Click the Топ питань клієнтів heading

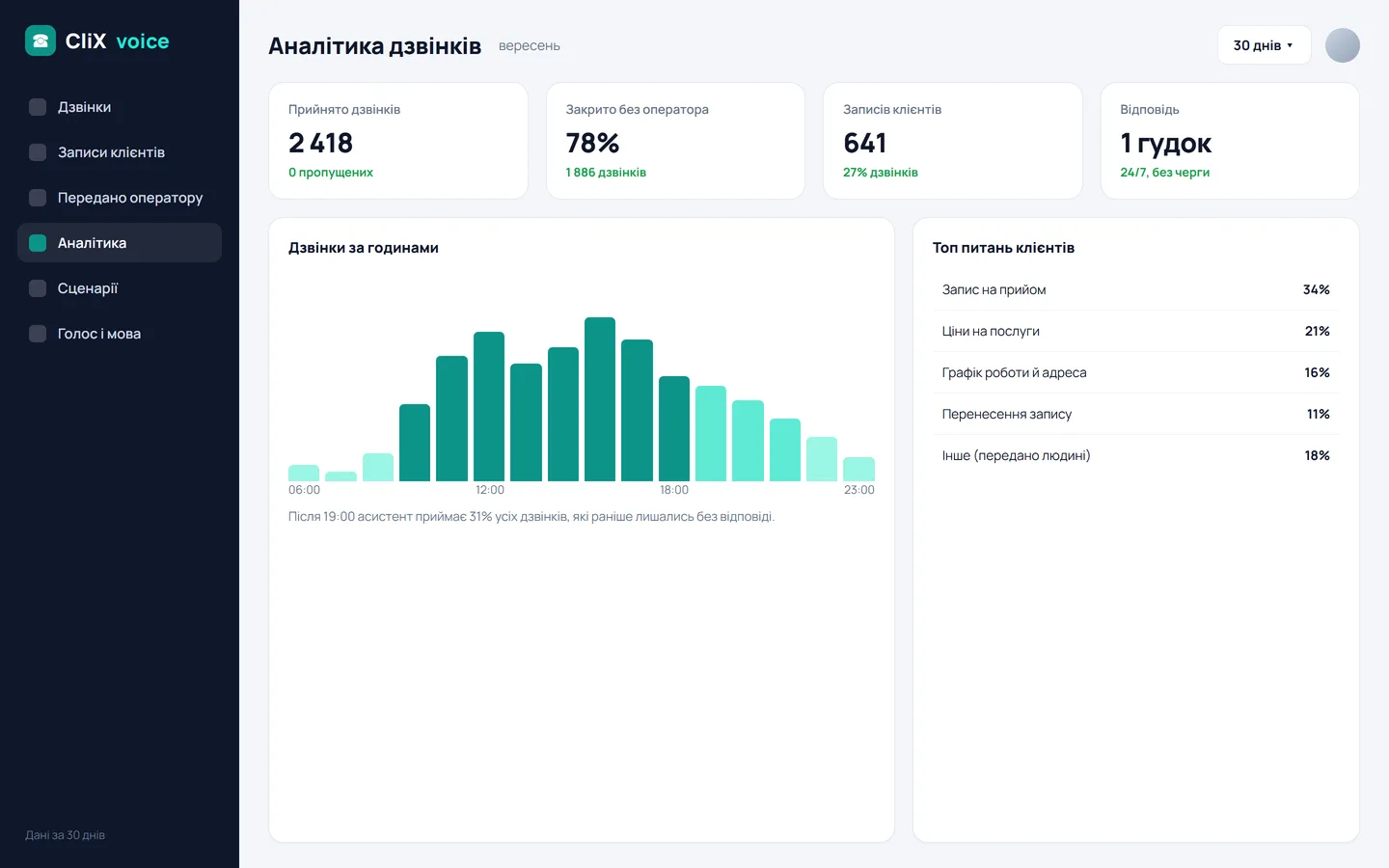coord(1003,248)
